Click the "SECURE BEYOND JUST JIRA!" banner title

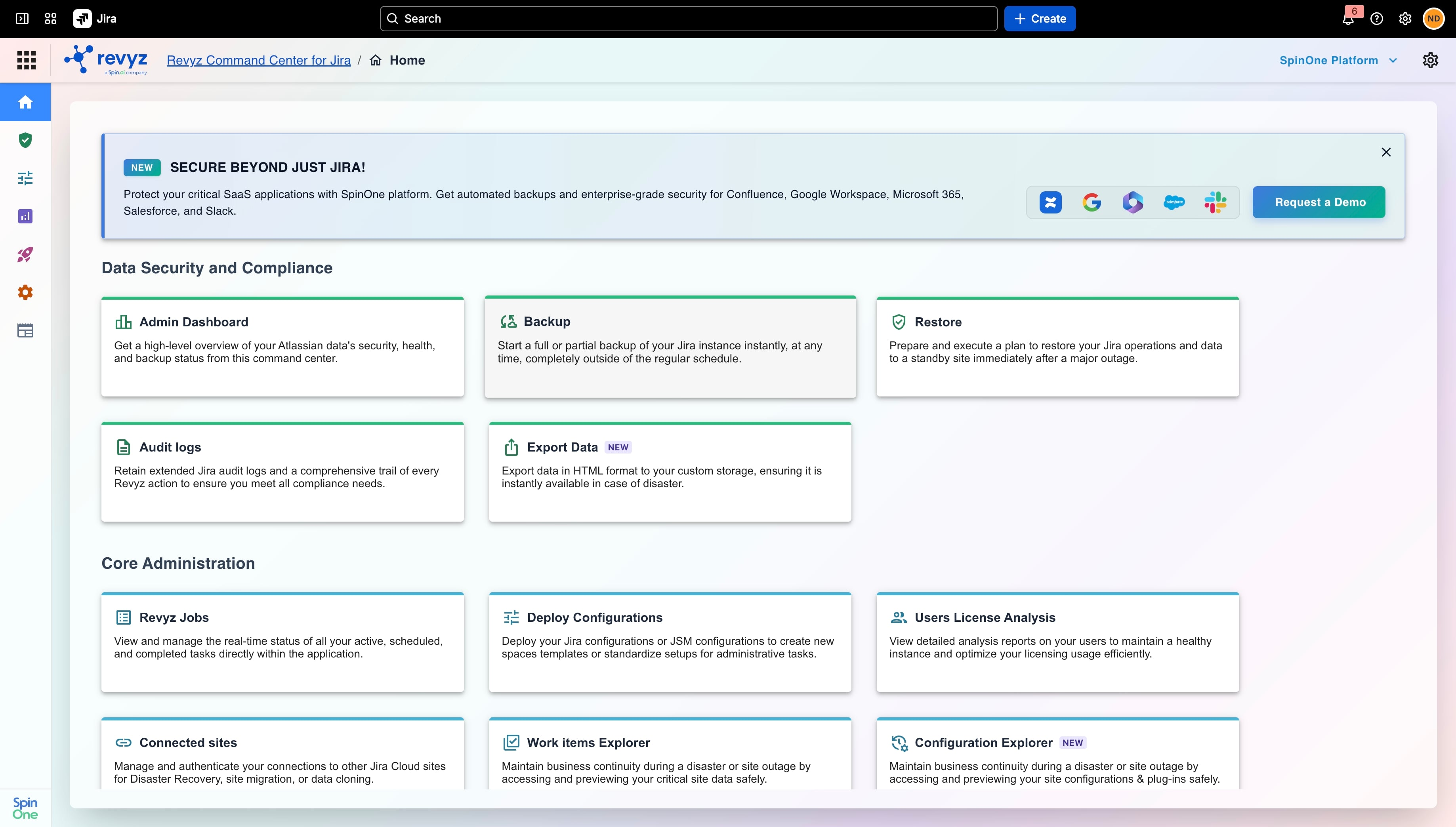click(267, 168)
